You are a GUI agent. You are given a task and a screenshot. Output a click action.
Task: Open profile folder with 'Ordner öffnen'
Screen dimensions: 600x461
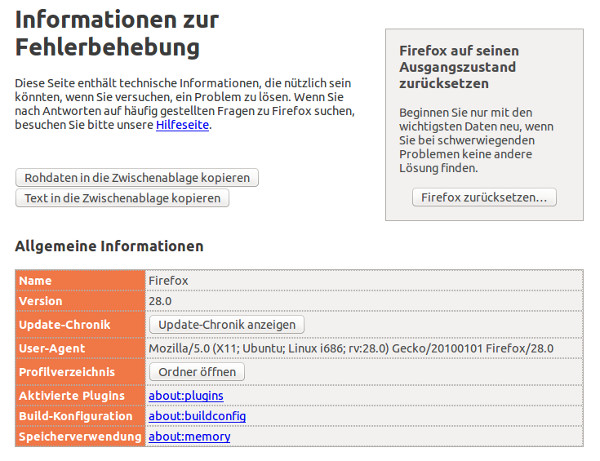tap(196, 372)
